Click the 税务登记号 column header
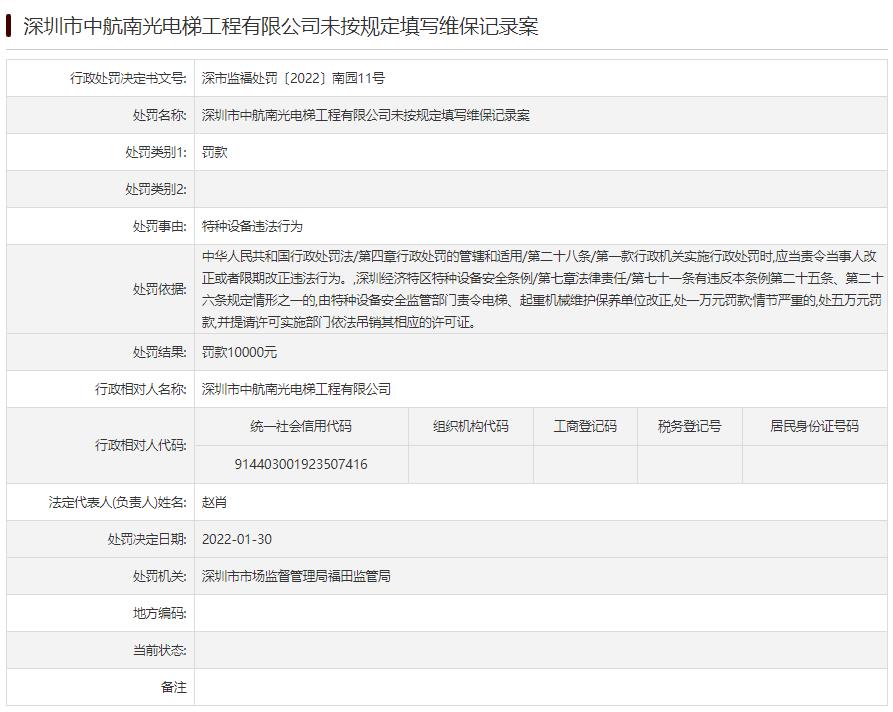Image resolution: width=893 pixels, height=712 pixels. click(689, 426)
